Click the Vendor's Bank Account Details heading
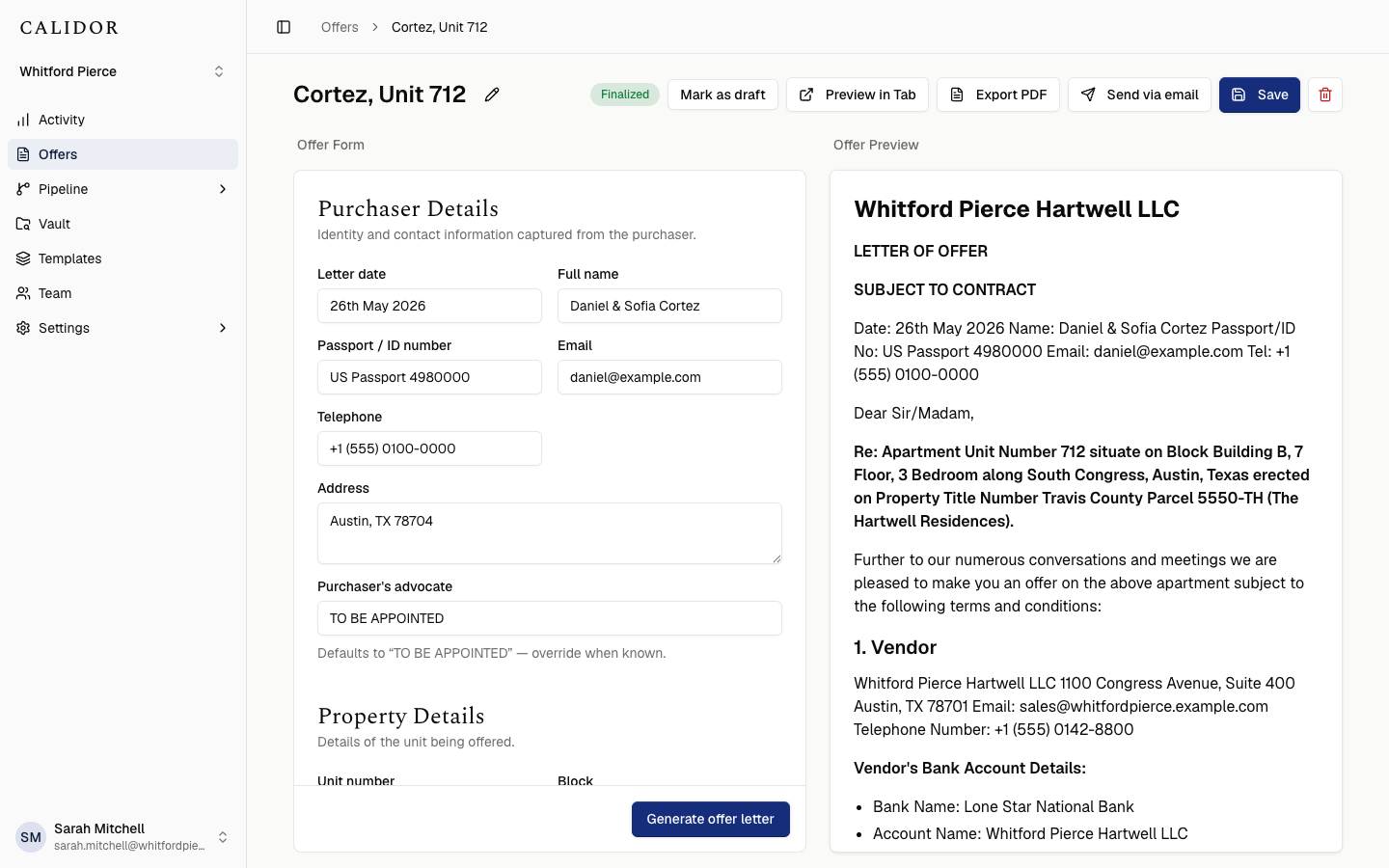 click(x=969, y=768)
